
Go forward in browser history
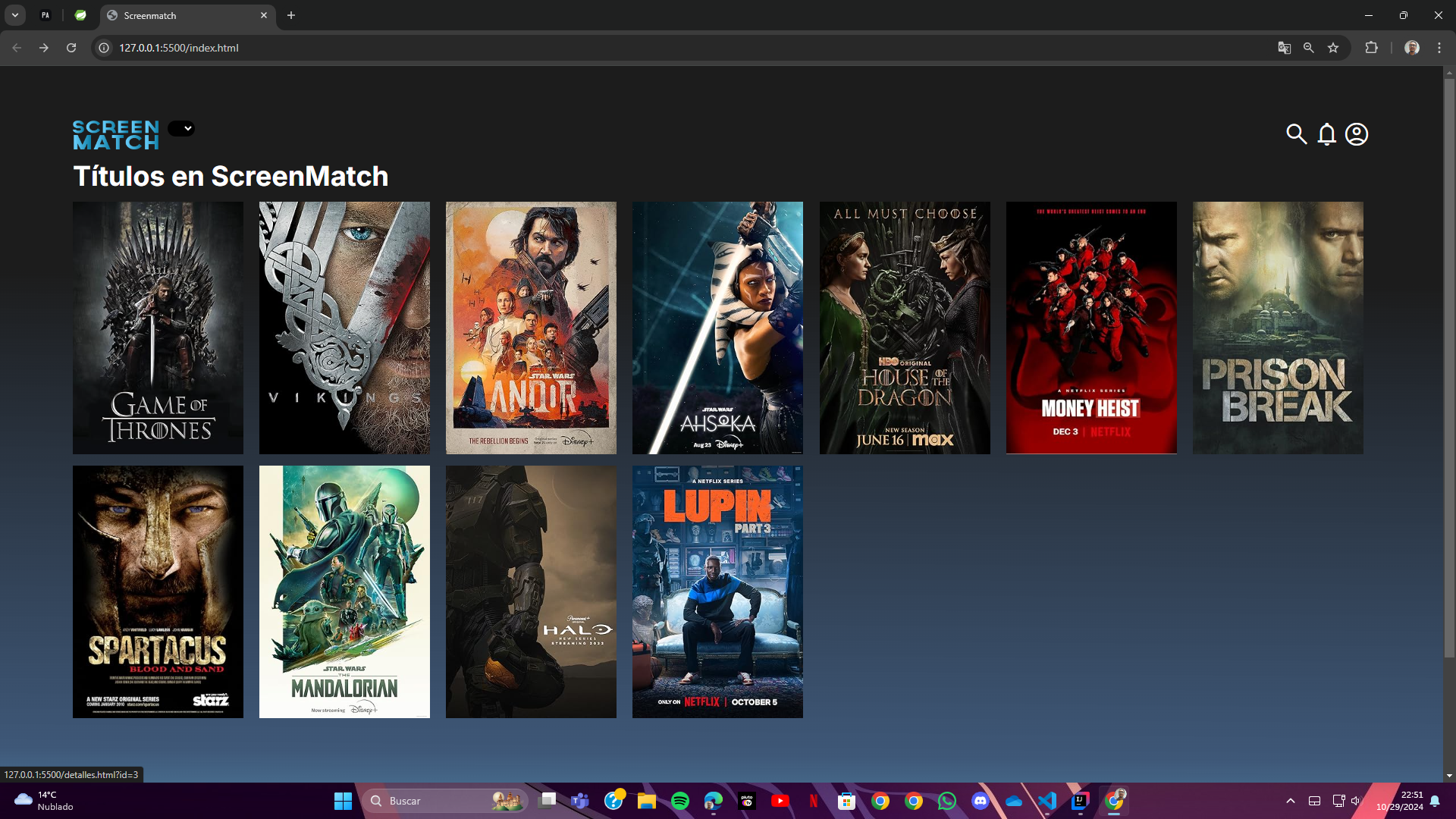point(44,48)
